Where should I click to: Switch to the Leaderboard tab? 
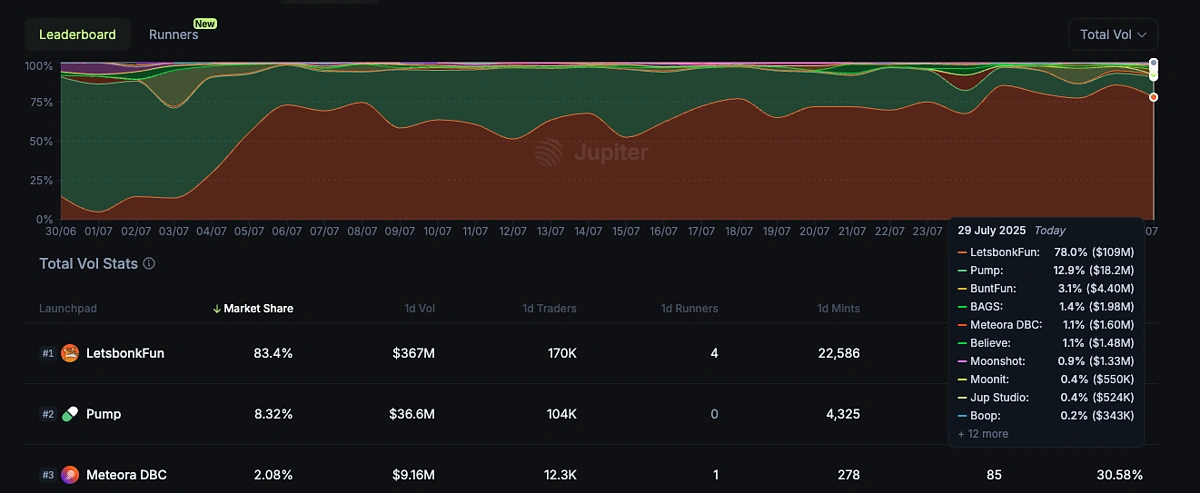[77, 34]
